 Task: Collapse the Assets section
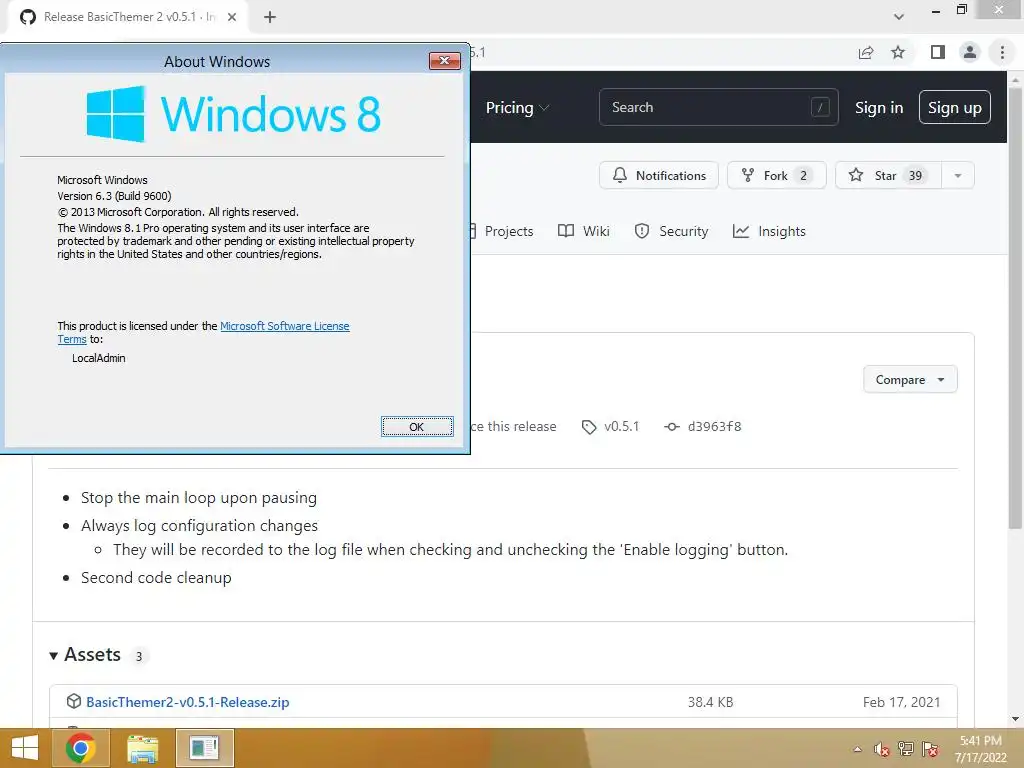pos(86,655)
